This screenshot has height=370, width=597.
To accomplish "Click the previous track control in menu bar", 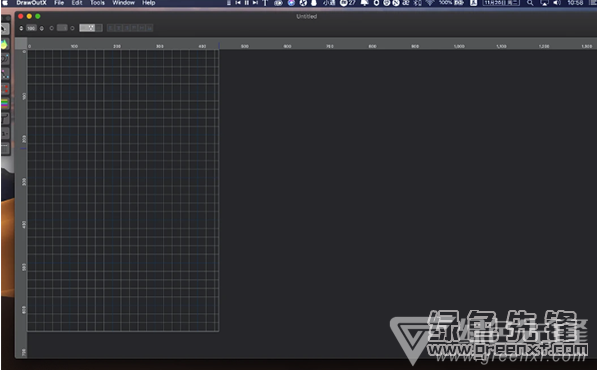I will pyautogui.click(x=238, y=3).
